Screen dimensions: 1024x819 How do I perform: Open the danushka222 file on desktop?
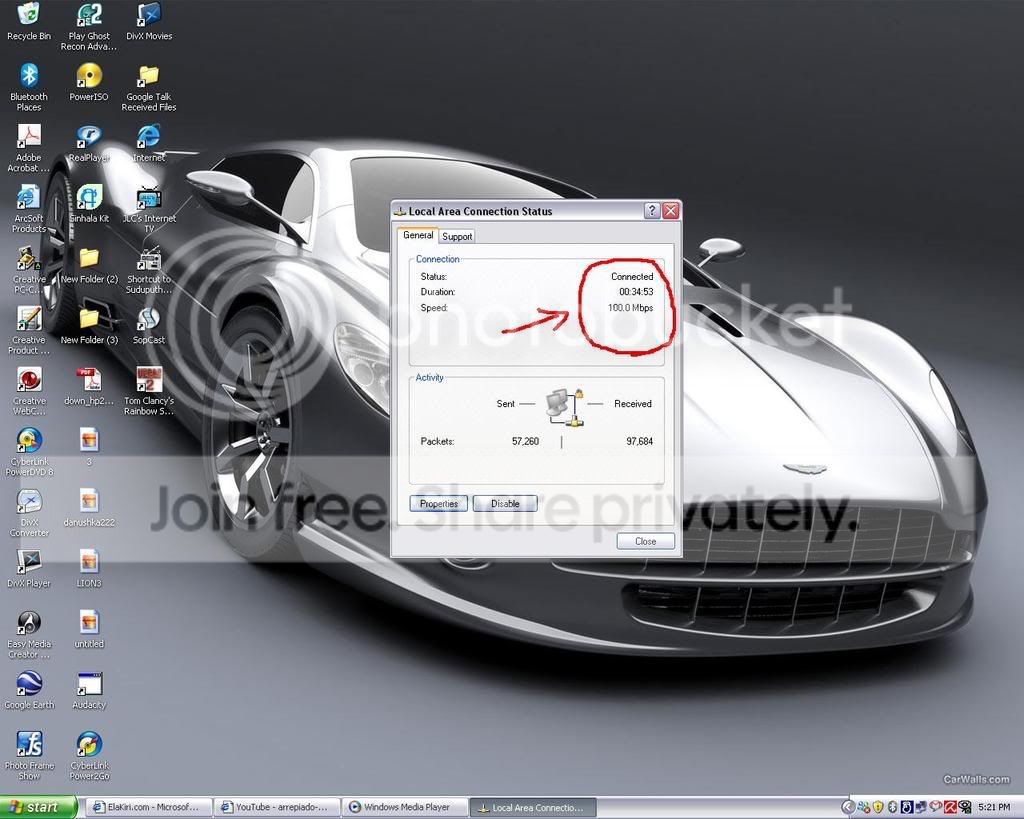pos(89,507)
